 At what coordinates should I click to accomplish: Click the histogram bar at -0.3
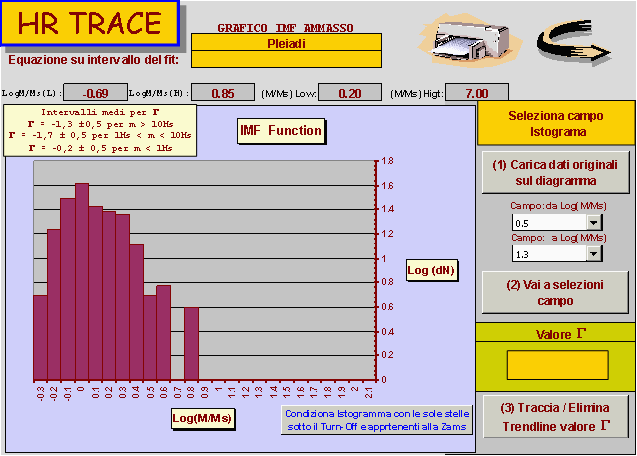pyautogui.click(x=40, y=338)
